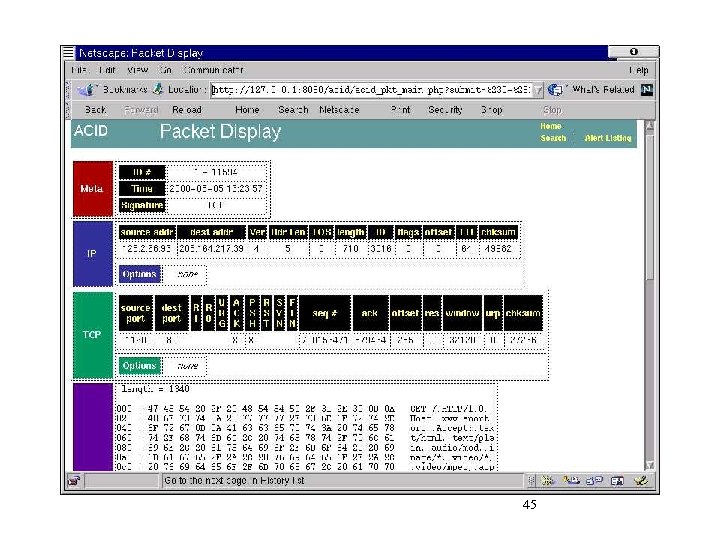Click the scroll down arrow

(650, 465)
